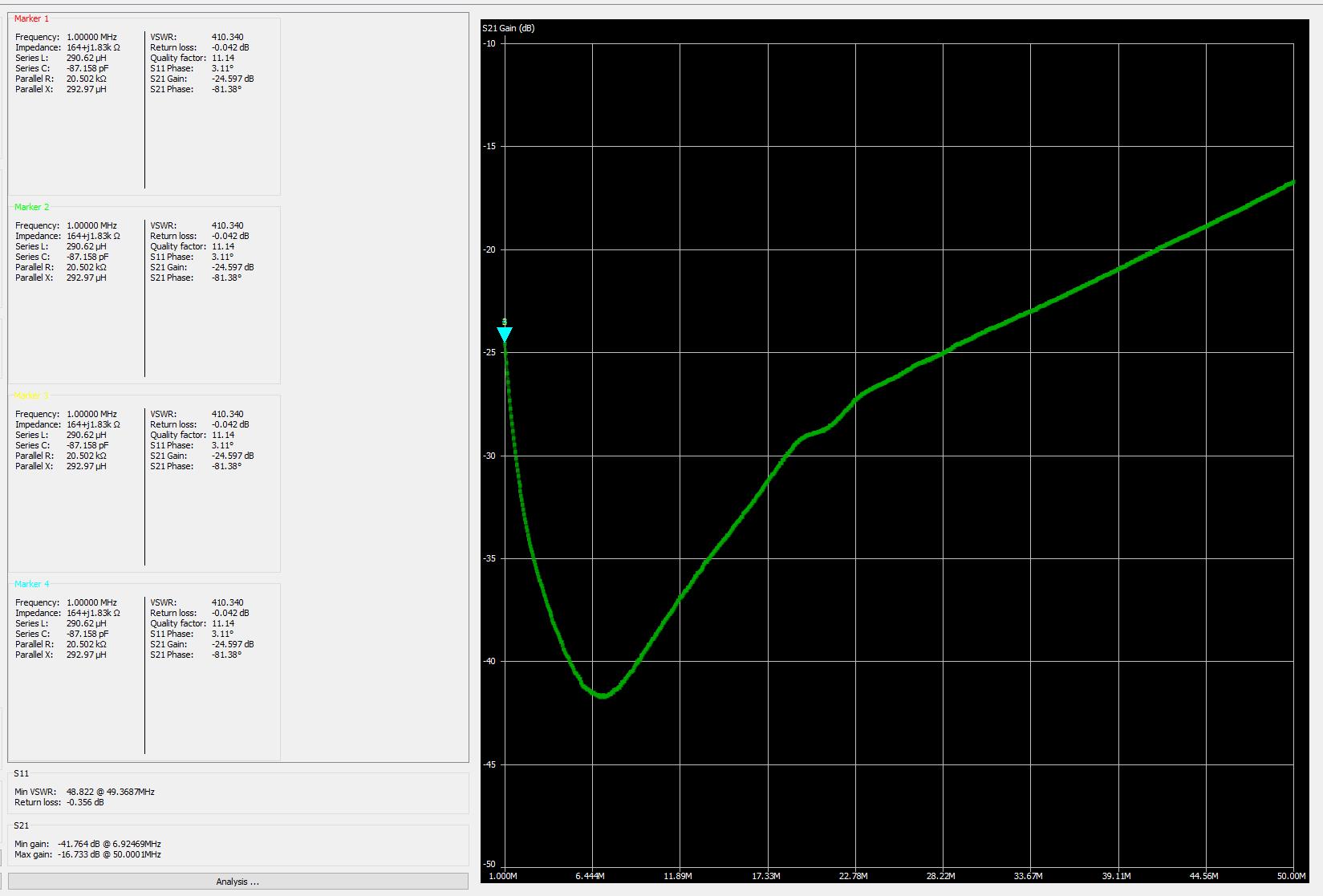This screenshot has width=1323, height=896.
Task: Click Marker 1 Series L 290.62 µH
Action: click(x=86, y=58)
